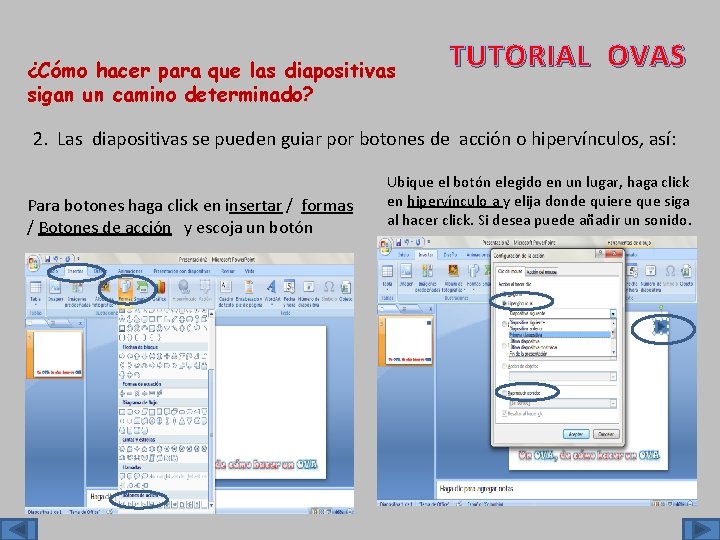Click the underlined hipervínculo a text on slide
The image size is (720, 540).
point(454,202)
